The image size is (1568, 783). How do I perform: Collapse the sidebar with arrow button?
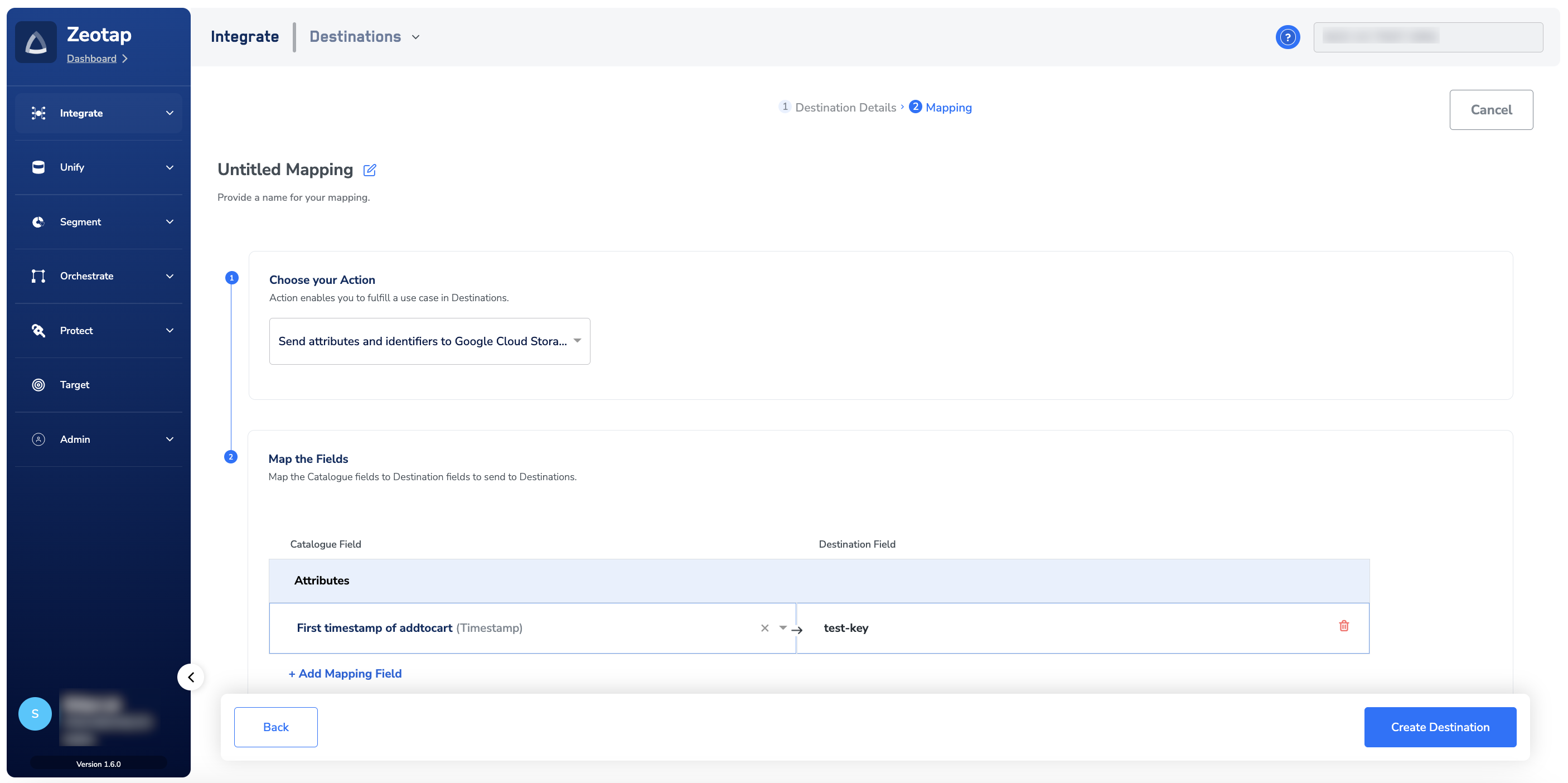point(191,677)
